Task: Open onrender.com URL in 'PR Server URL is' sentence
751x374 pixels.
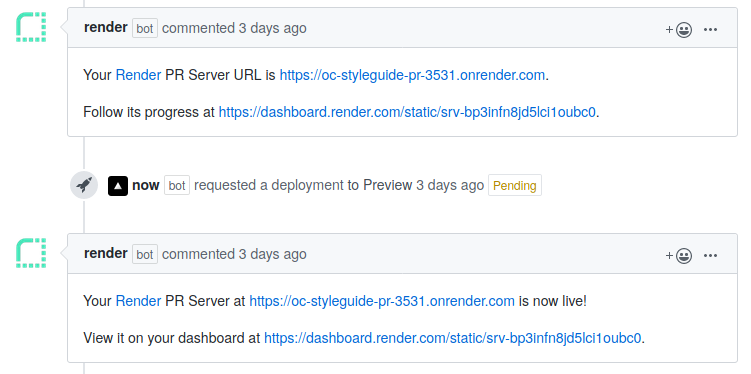Action: [x=412, y=75]
